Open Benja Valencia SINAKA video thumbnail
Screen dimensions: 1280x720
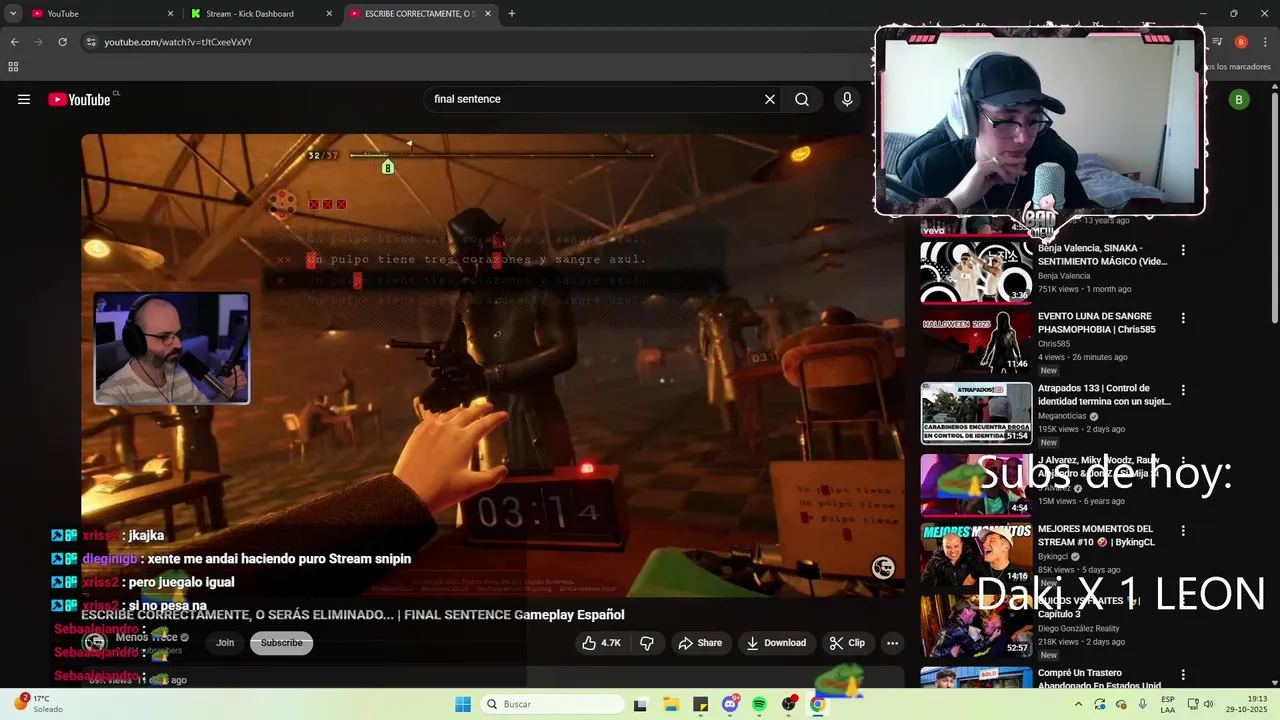(x=976, y=272)
